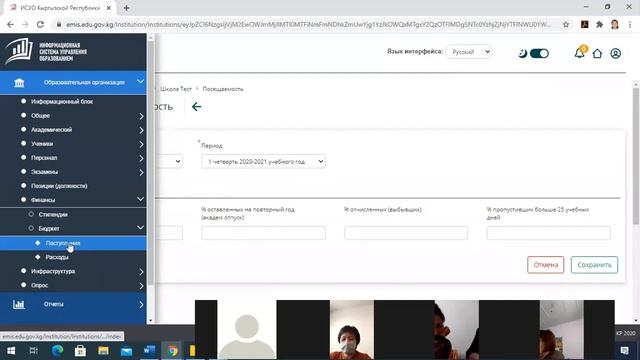Screen dimensions: 640x360
Task: Click the Save (Сохранить) button
Action: [594, 265]
